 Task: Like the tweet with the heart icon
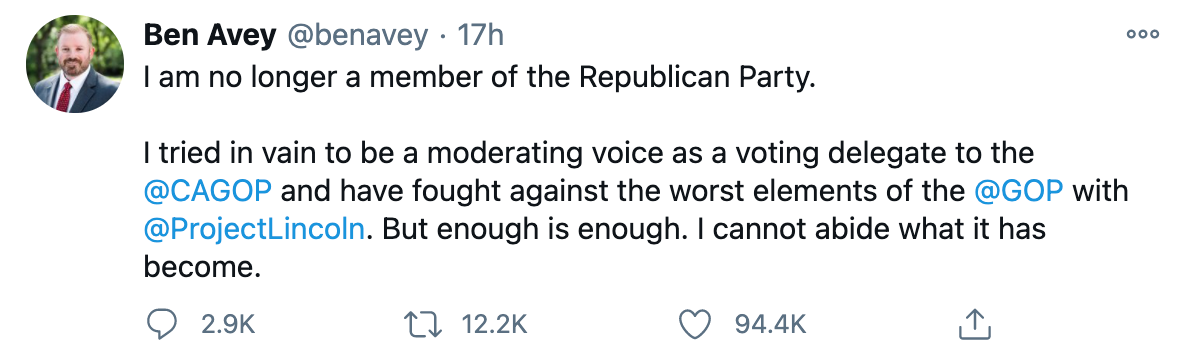click(693, 324)
